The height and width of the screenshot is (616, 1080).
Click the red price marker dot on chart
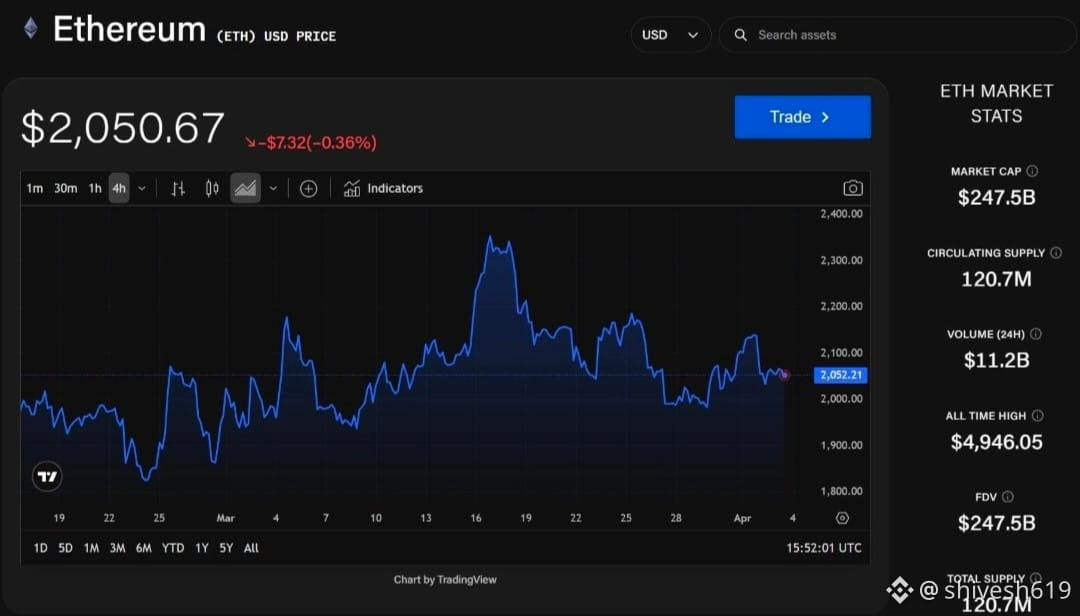pos(784,375)
